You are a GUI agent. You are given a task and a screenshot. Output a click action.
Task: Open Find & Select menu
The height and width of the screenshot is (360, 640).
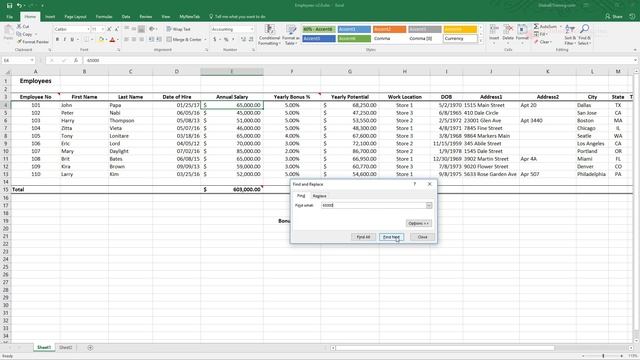click(x=584, y=34)
